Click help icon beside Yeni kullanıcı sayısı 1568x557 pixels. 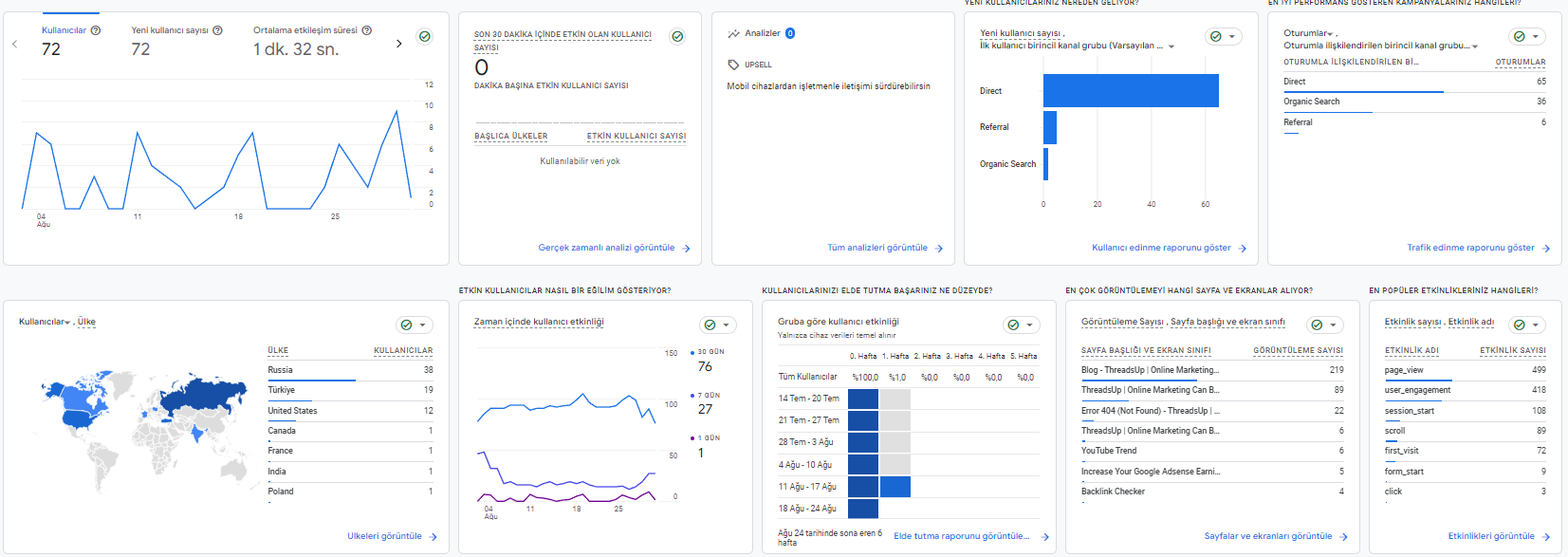click(217, 30)
